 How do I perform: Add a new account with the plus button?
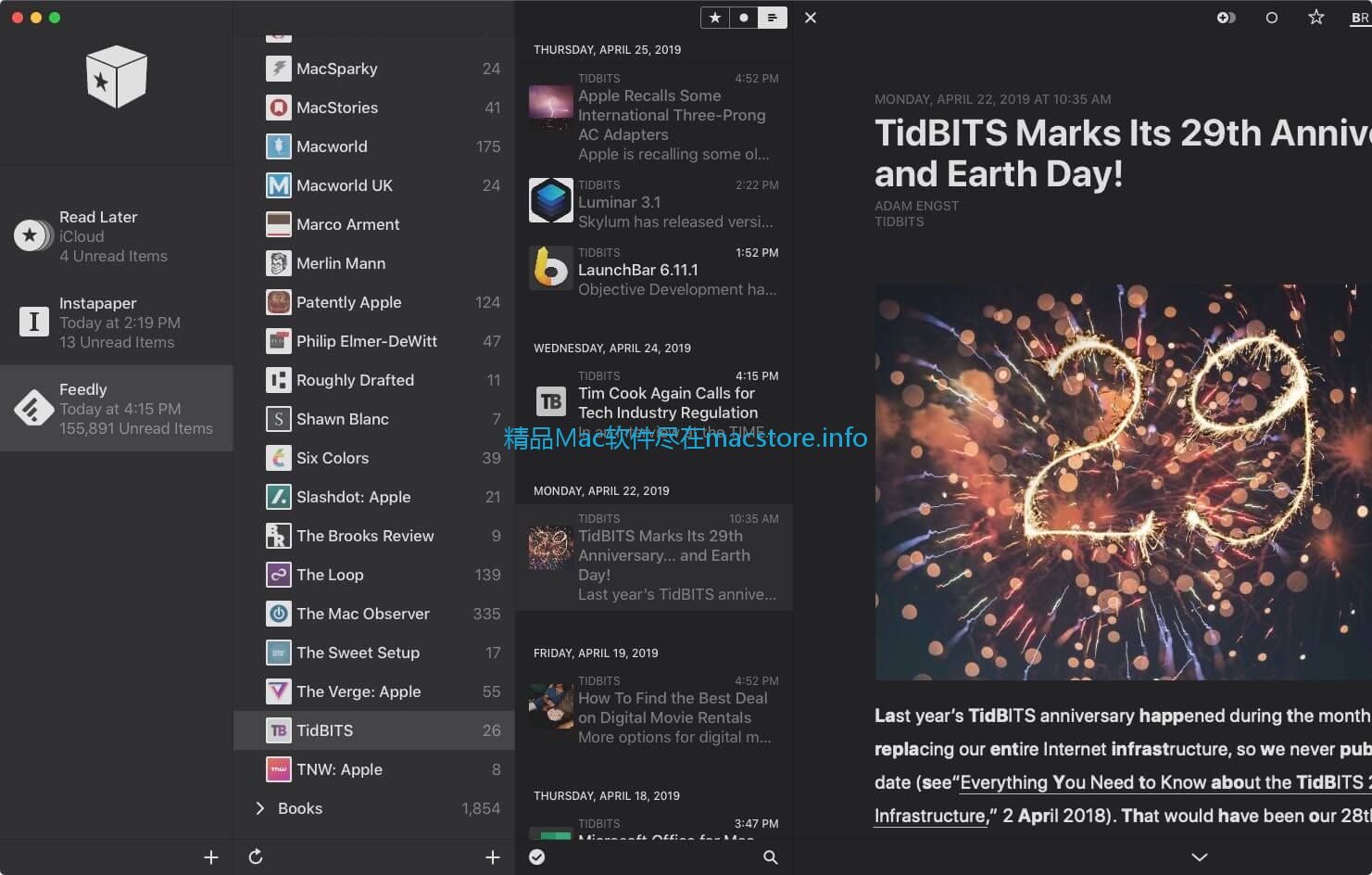[x=211, y=857]
